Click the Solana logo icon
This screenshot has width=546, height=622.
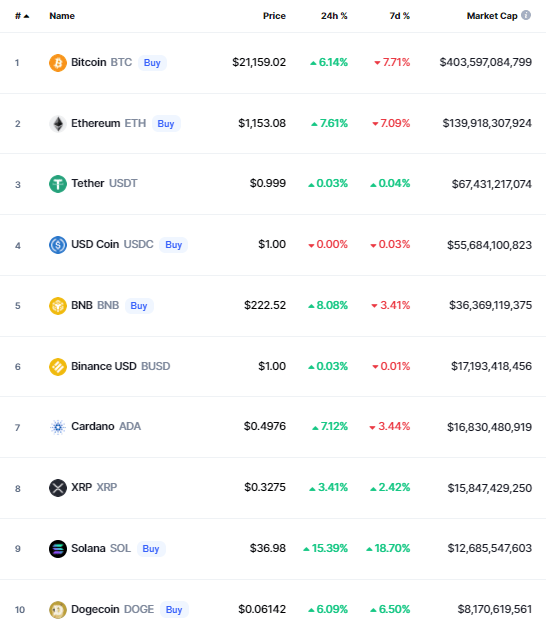(58, 549)
